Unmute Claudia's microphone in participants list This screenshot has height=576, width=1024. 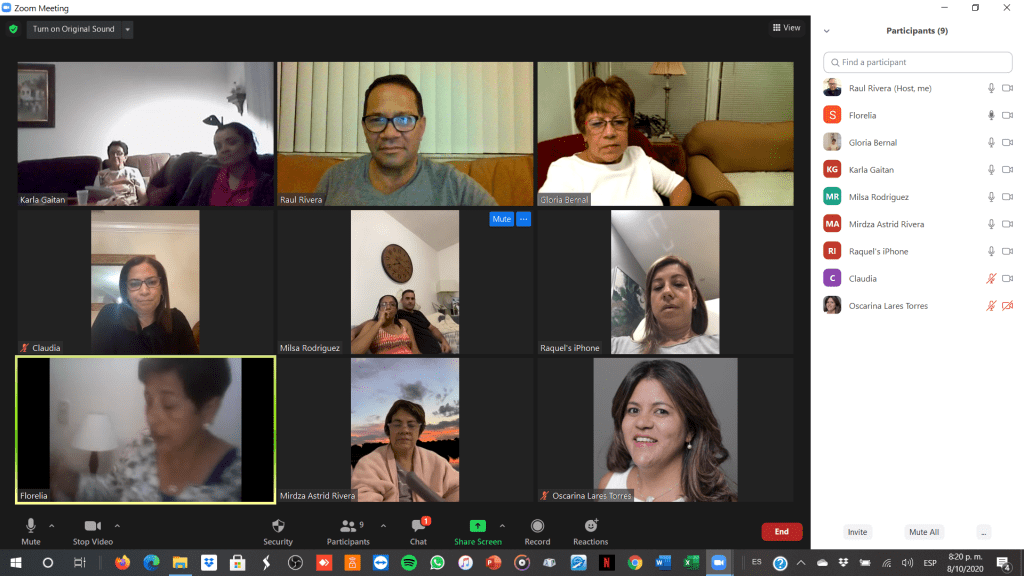coord(991,278)
